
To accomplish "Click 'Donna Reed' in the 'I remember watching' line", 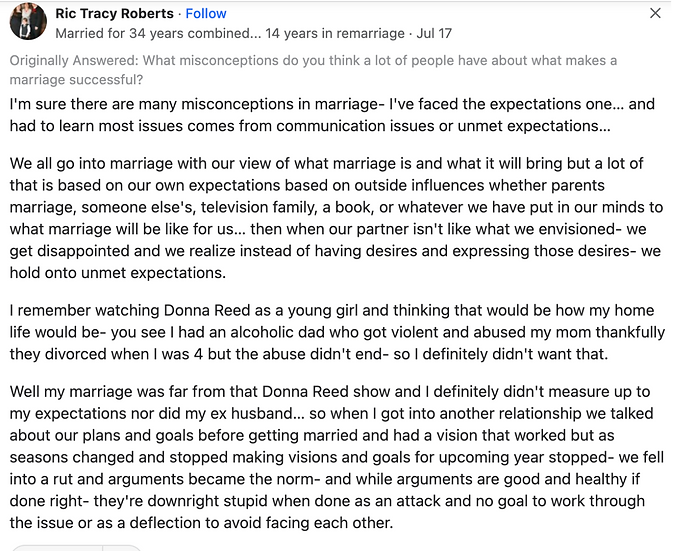I will pyautogui.click(x=207, y=310).
